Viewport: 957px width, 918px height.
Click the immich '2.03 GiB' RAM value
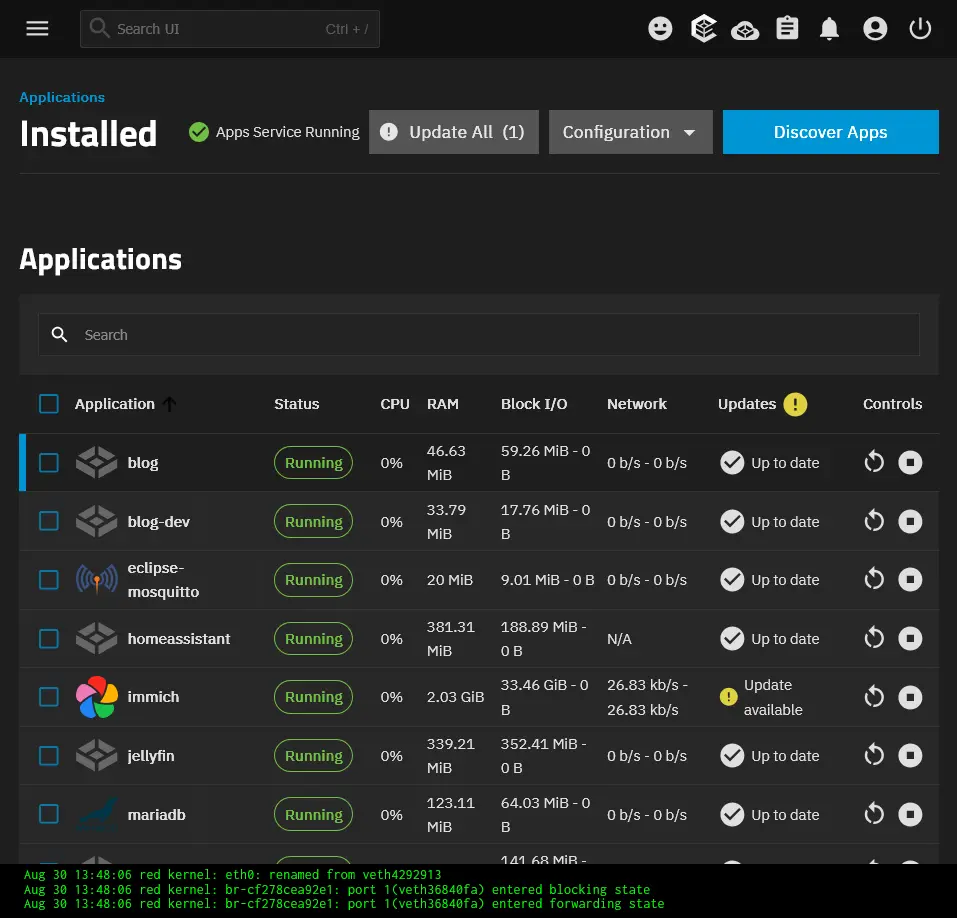click(455, 697)
